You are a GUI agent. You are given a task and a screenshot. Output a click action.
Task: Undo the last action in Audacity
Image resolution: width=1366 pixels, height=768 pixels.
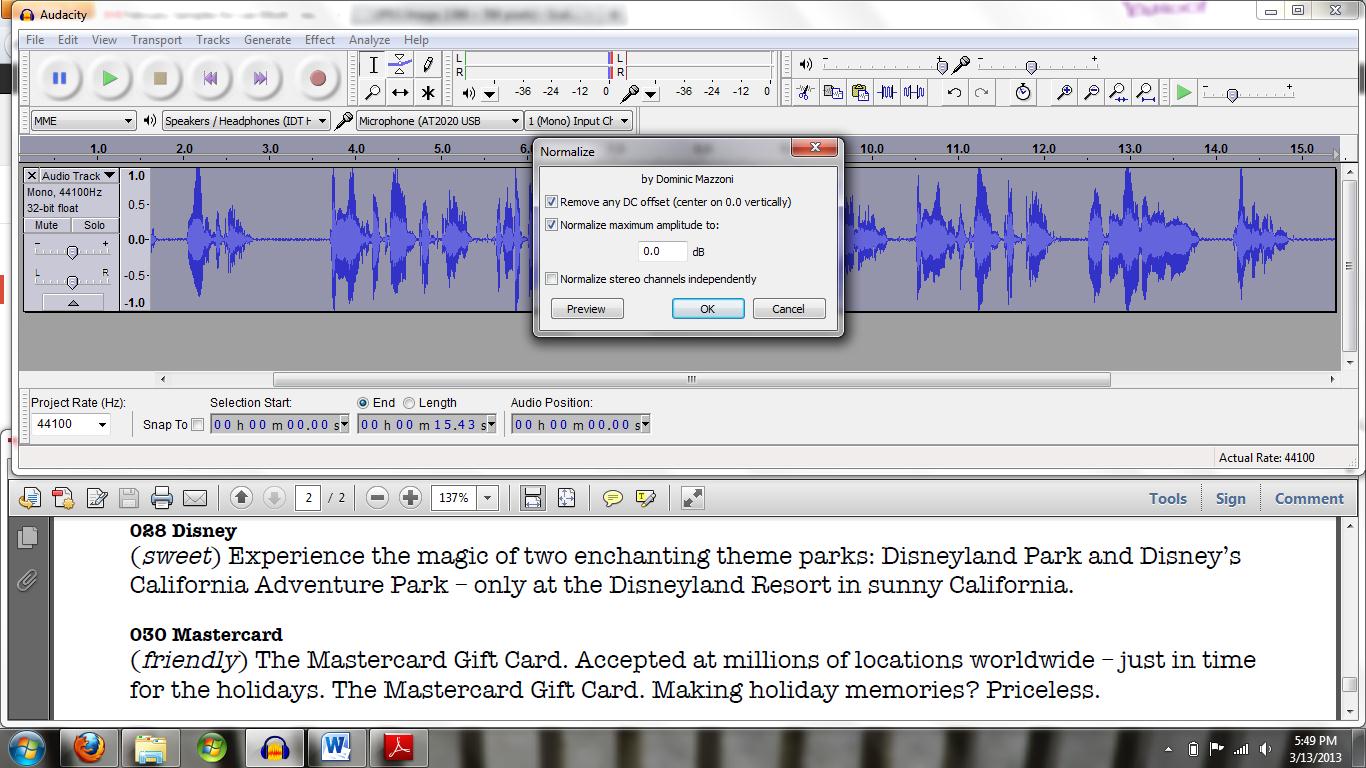click(x=955, y=92)
